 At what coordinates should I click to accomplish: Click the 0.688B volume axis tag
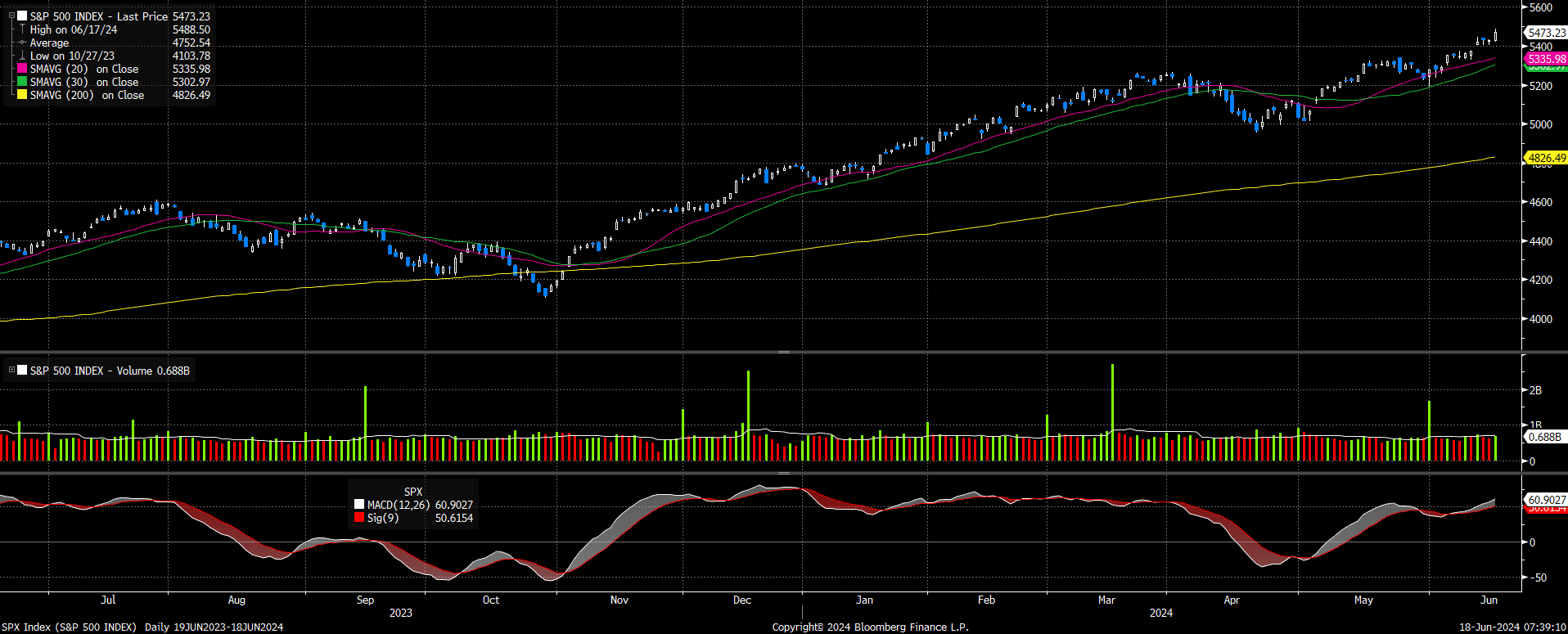click(x=1544, y=437)
